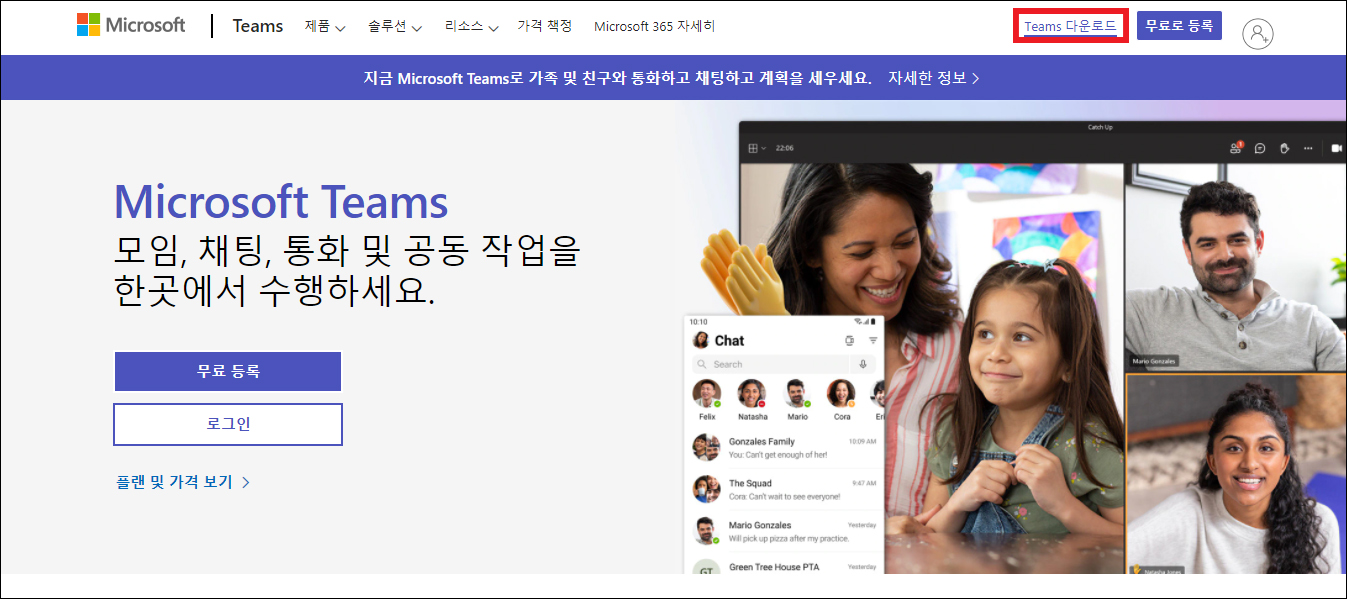Open the 가격 책정 menu item
Screen dimensions: 1347x599
click(545, 26)
